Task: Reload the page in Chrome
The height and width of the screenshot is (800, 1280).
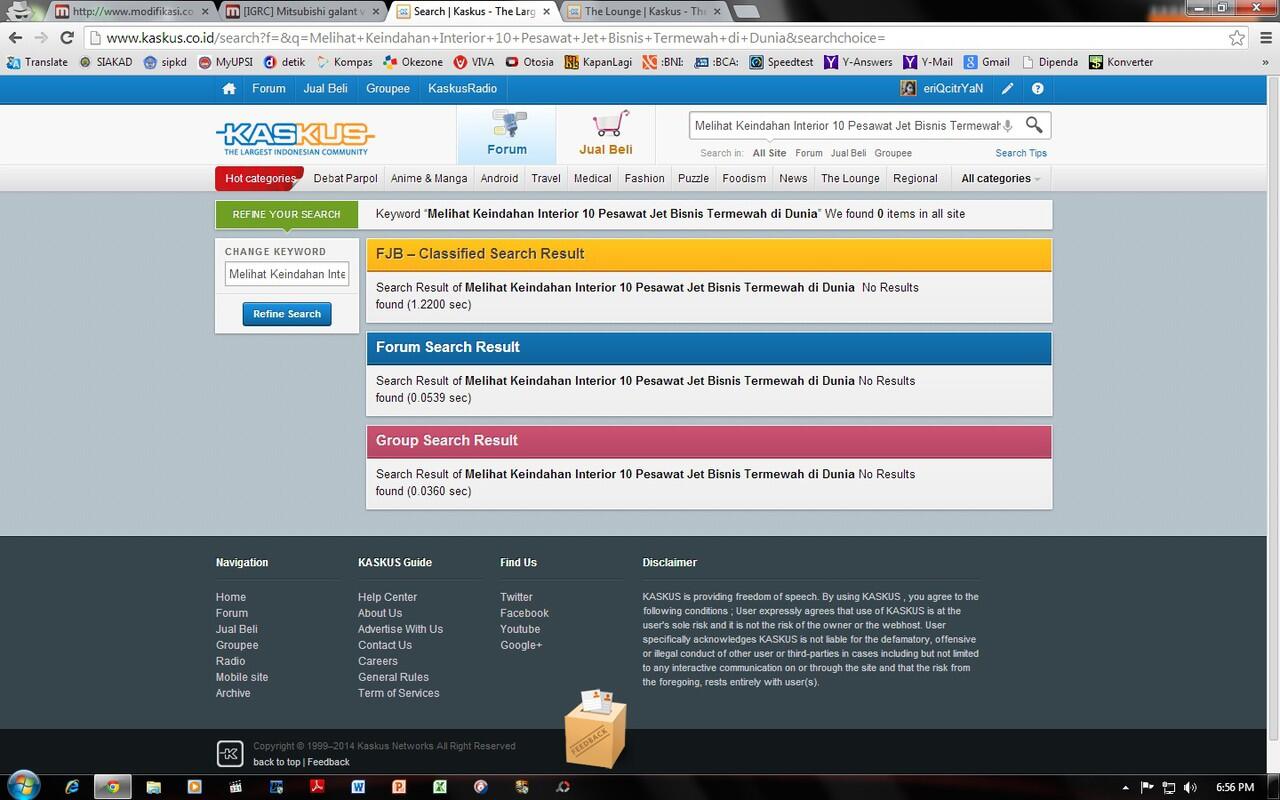Action: (66, 37)
